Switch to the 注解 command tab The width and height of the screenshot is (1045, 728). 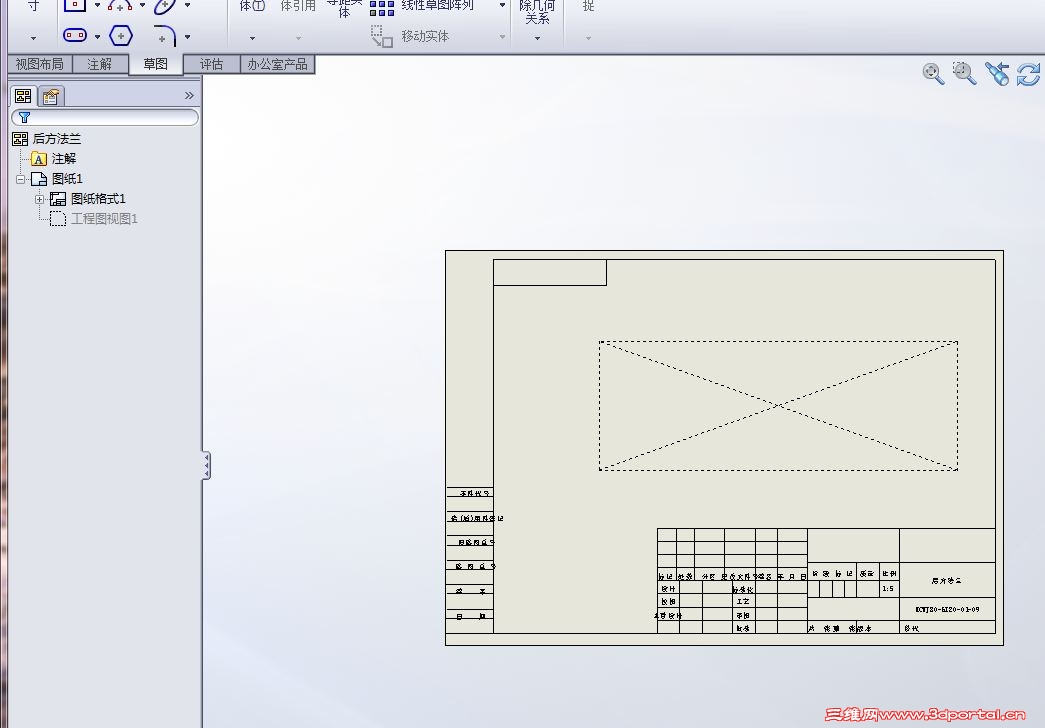99,64
